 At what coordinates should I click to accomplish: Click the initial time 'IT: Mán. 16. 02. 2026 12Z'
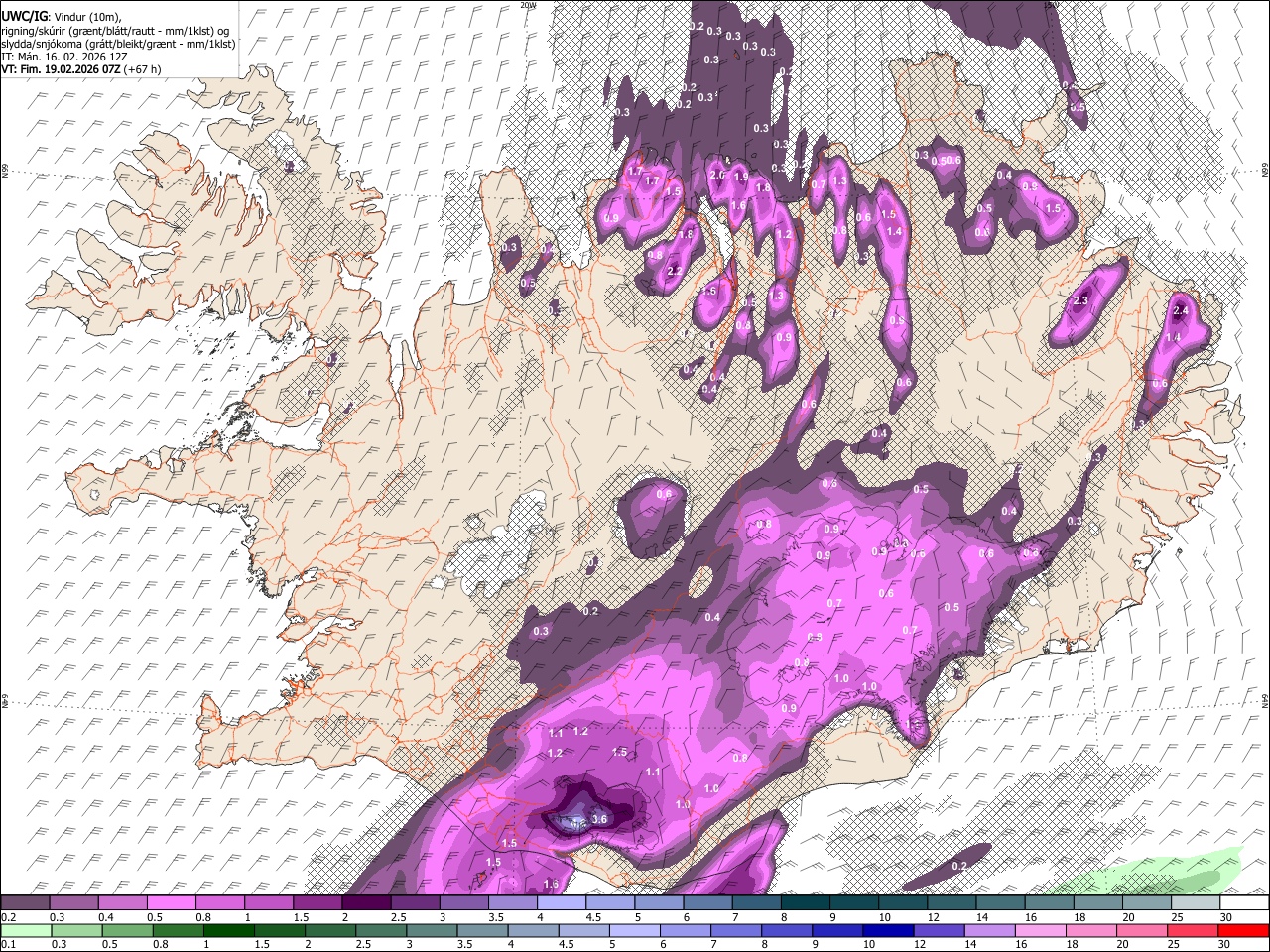tap(64, 57)
